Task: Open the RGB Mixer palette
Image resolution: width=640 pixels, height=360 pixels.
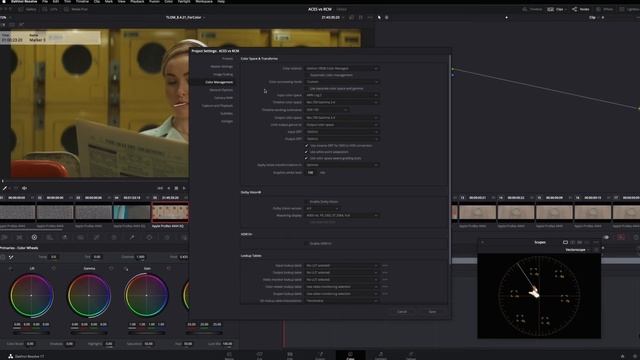Action: [x=64, y=237]
